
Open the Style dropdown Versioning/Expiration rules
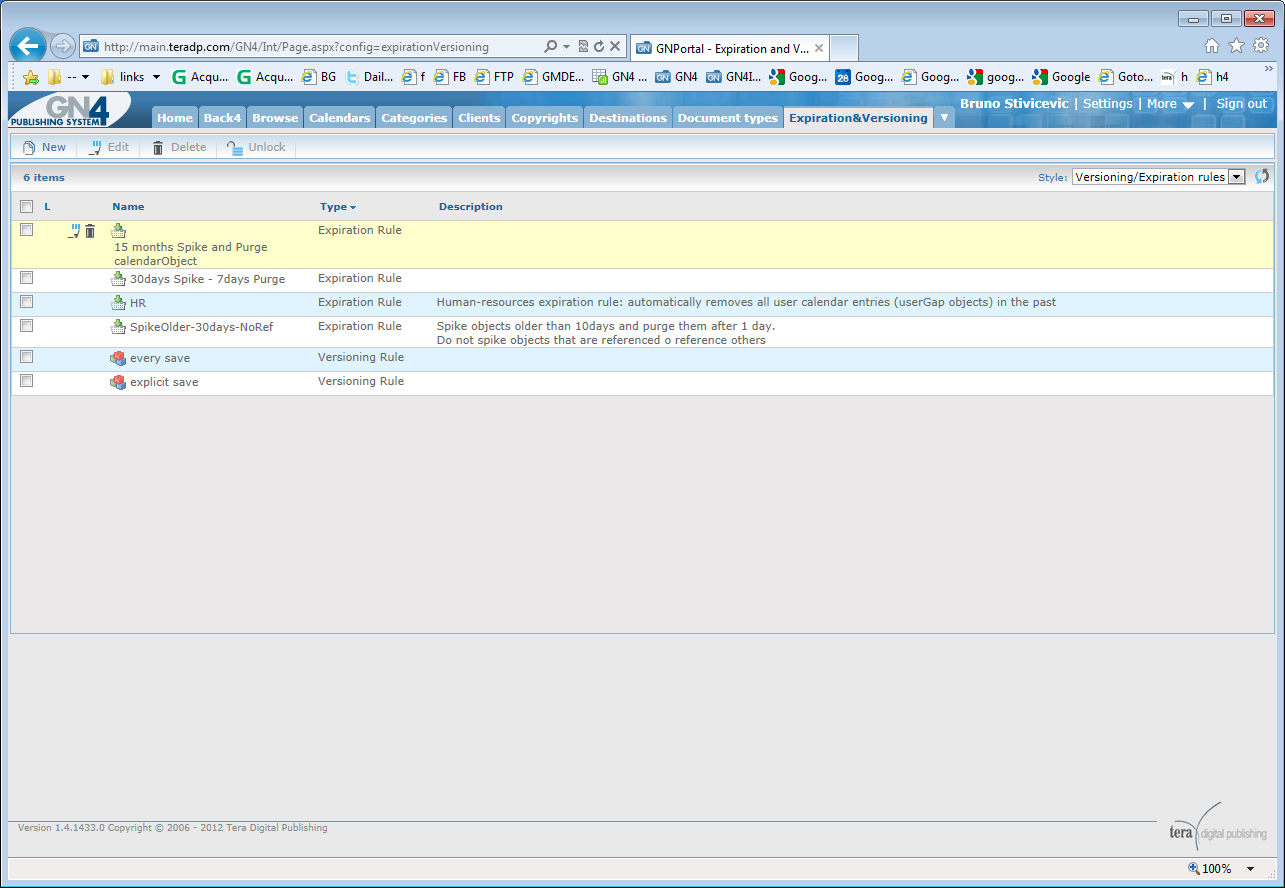pos(1157,177)
